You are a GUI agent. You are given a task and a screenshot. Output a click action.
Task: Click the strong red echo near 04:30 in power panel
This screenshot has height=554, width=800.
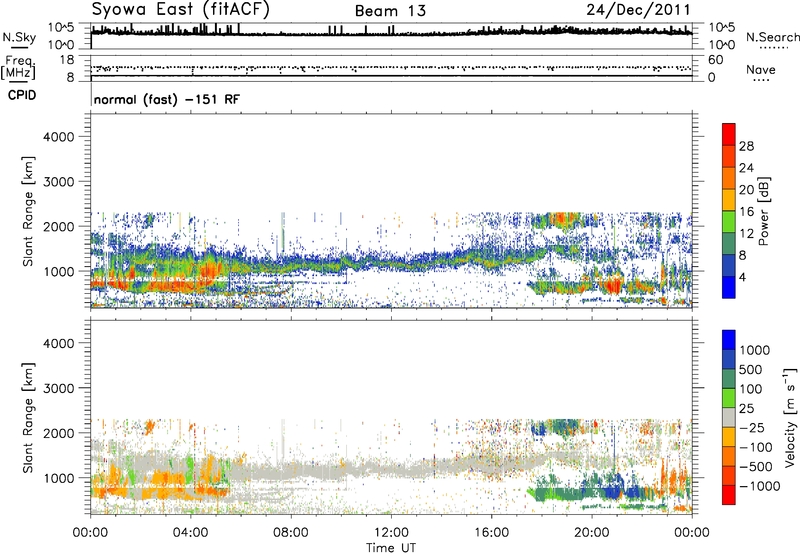tap(209, 273)
